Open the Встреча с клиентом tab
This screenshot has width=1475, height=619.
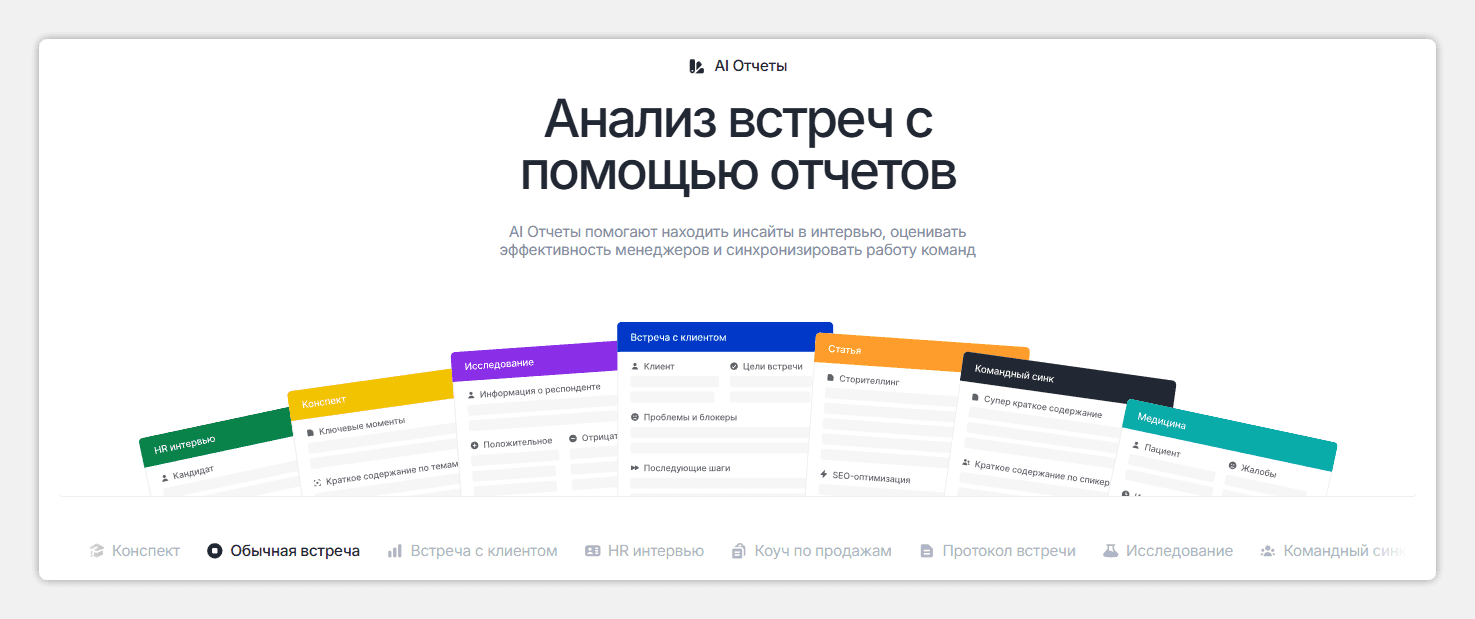tap(472, 551)
